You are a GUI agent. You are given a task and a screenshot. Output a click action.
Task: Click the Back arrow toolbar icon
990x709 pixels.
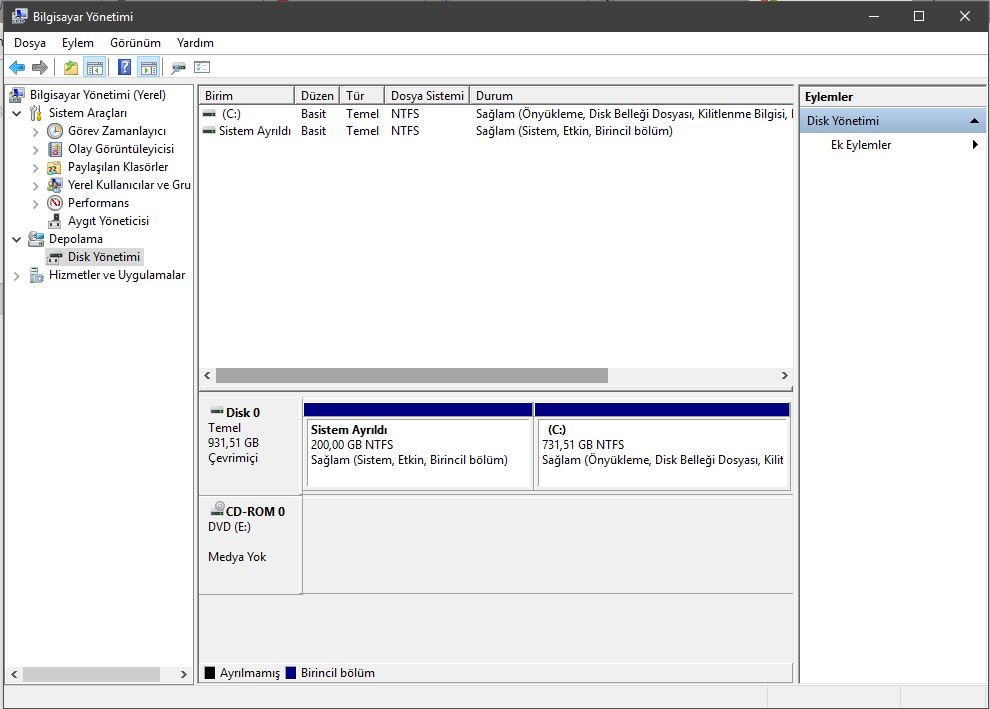pyautogui.click(x=17, y=67)
